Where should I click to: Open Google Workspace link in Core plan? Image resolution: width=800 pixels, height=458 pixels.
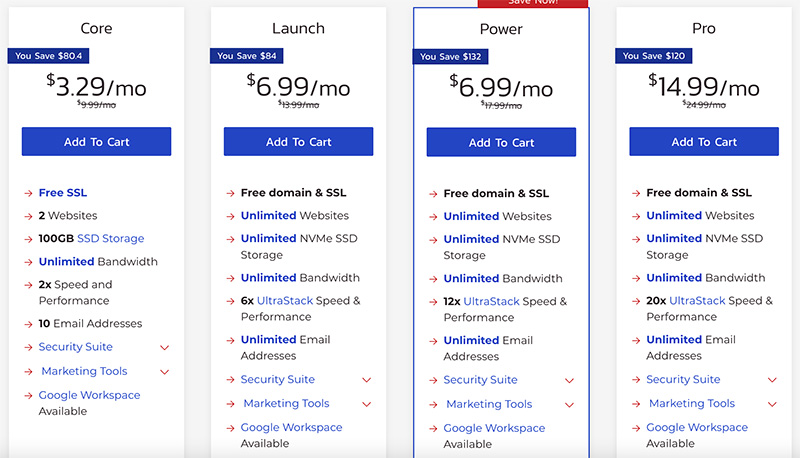click(89, 395)
